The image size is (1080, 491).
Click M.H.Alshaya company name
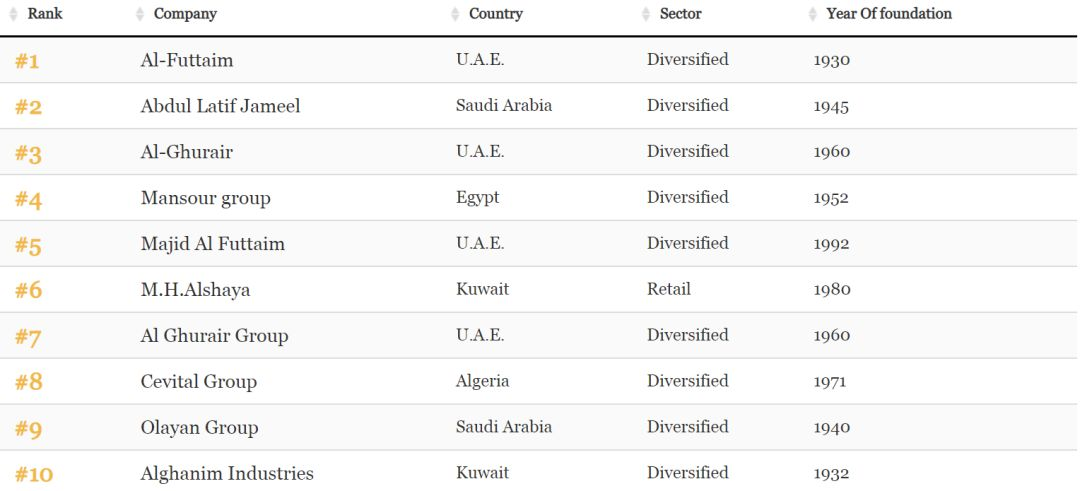196,290
